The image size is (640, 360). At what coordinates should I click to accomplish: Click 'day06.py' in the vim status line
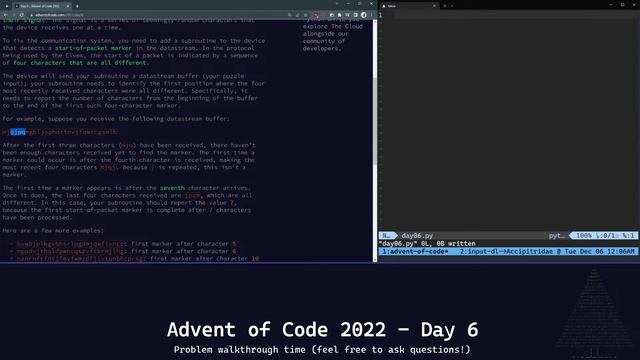417,236
